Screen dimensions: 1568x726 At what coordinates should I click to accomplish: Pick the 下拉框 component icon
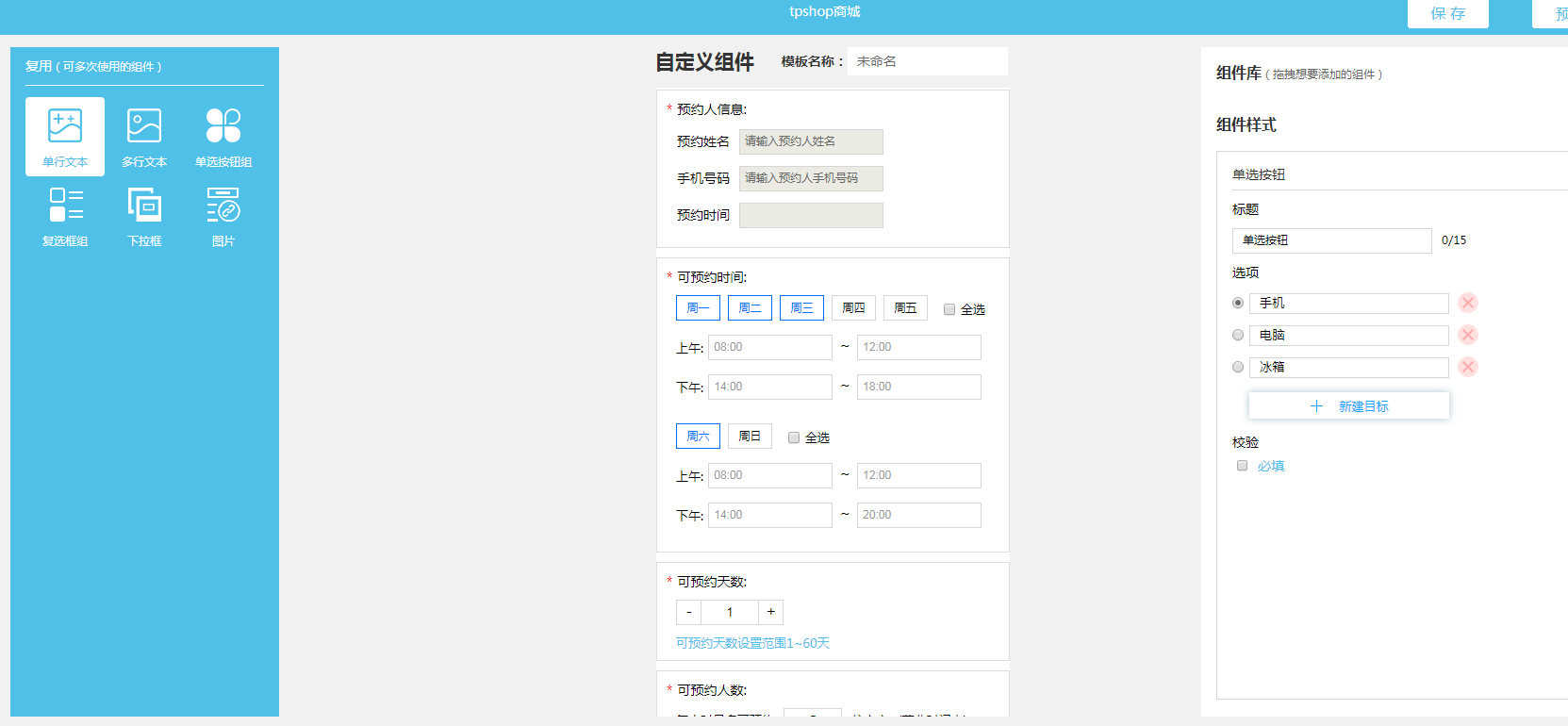pos(144,206)
